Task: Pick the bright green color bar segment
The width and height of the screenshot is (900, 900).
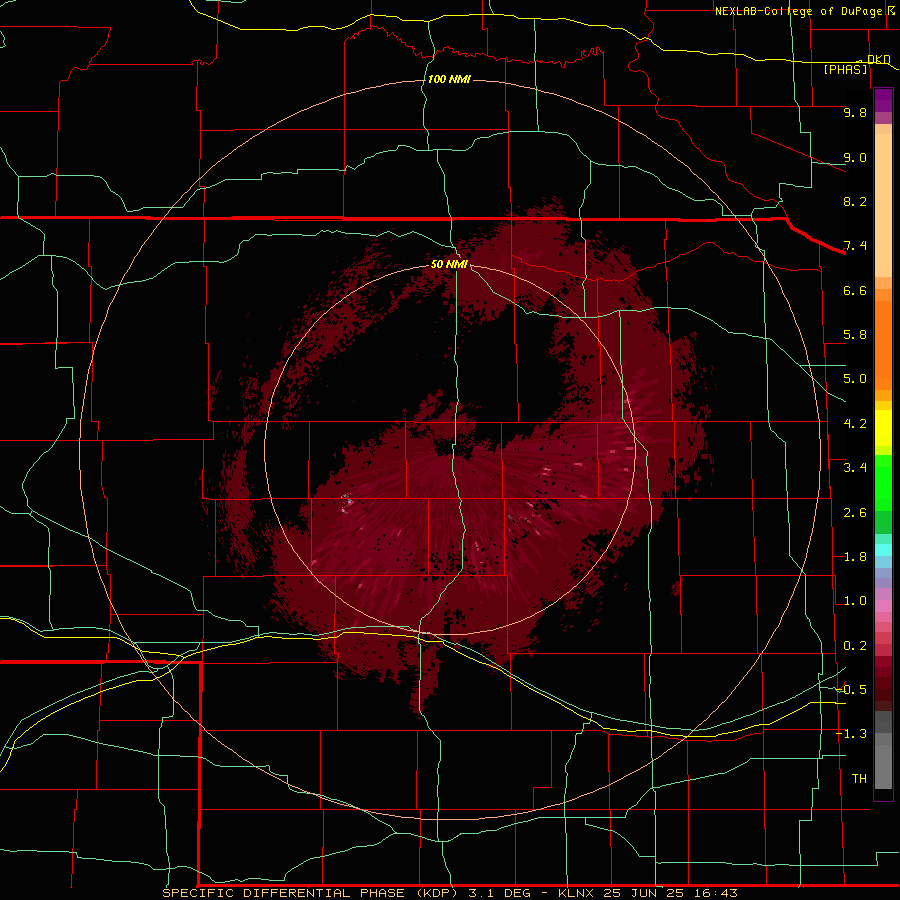Action: pyautogui.click(x=883, y=483)
